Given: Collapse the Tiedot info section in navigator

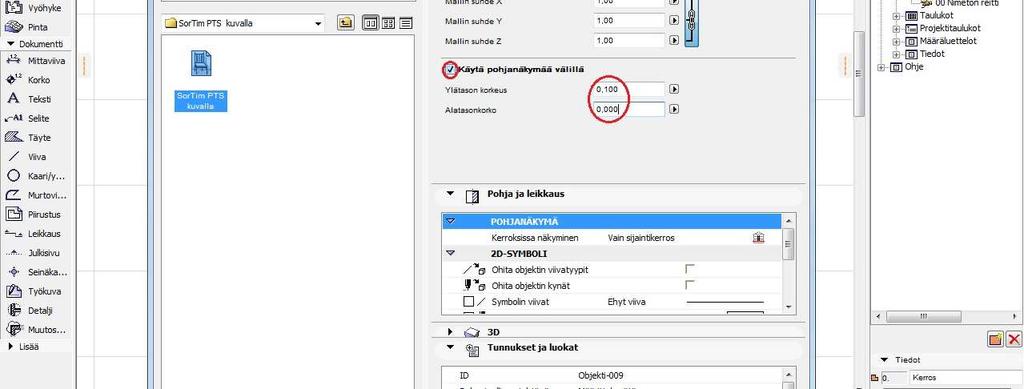Looking at the screenshot, I should (x=884, y=360).
